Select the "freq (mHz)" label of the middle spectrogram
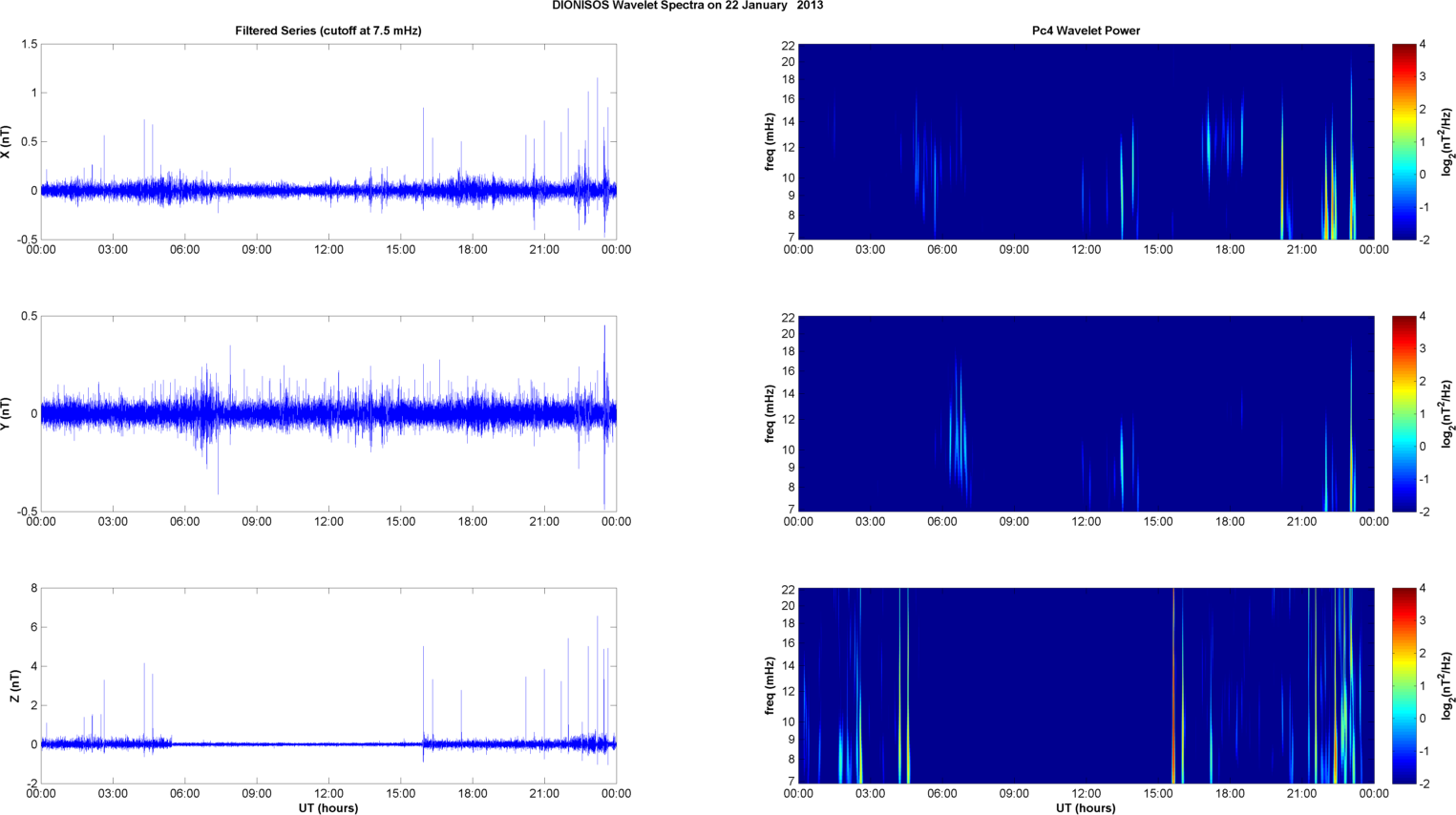Viewport: 1456px width, 815px height. click(770, 413)
